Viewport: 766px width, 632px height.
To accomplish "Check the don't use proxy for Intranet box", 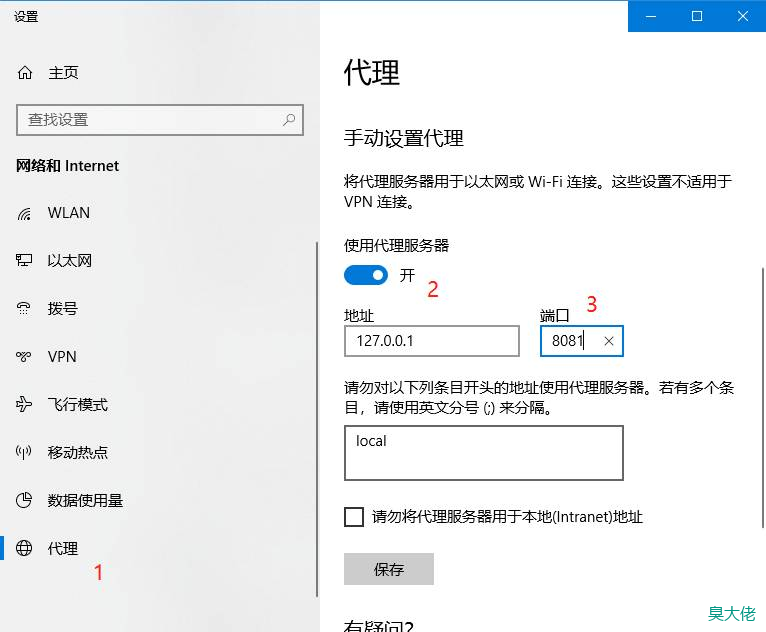I will [354, 517].
